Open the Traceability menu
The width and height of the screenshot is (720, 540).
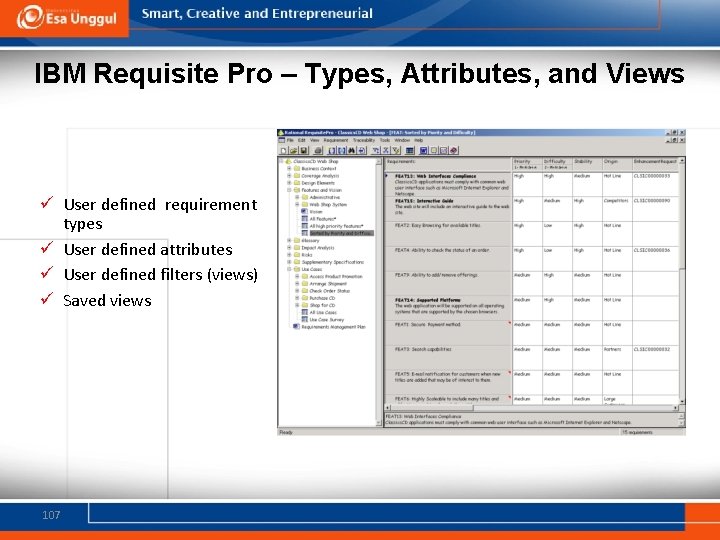pos(364,140)
